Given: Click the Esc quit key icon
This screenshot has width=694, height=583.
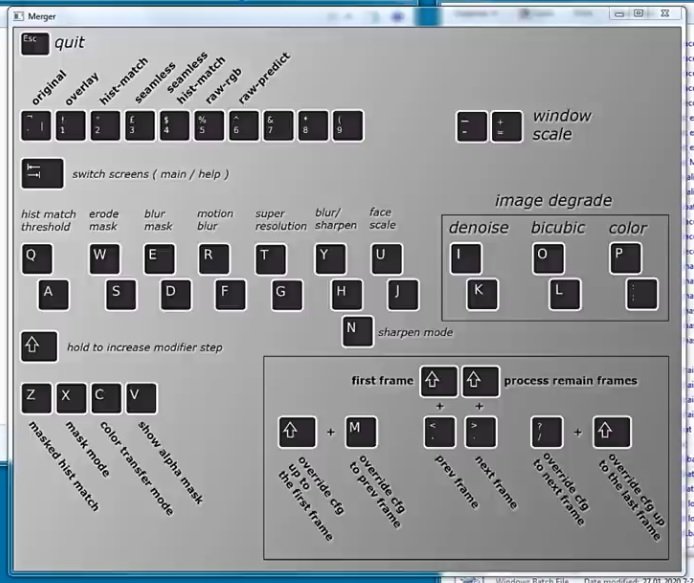Looking at the screenshot, I should 35,43.
